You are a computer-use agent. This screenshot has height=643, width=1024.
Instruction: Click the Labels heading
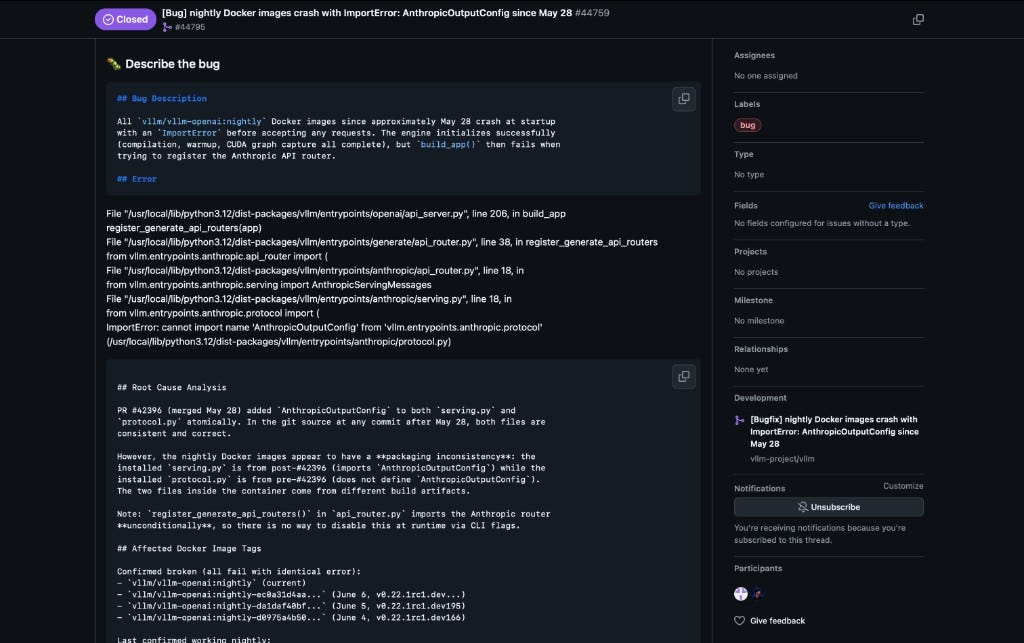coord(746,104)
